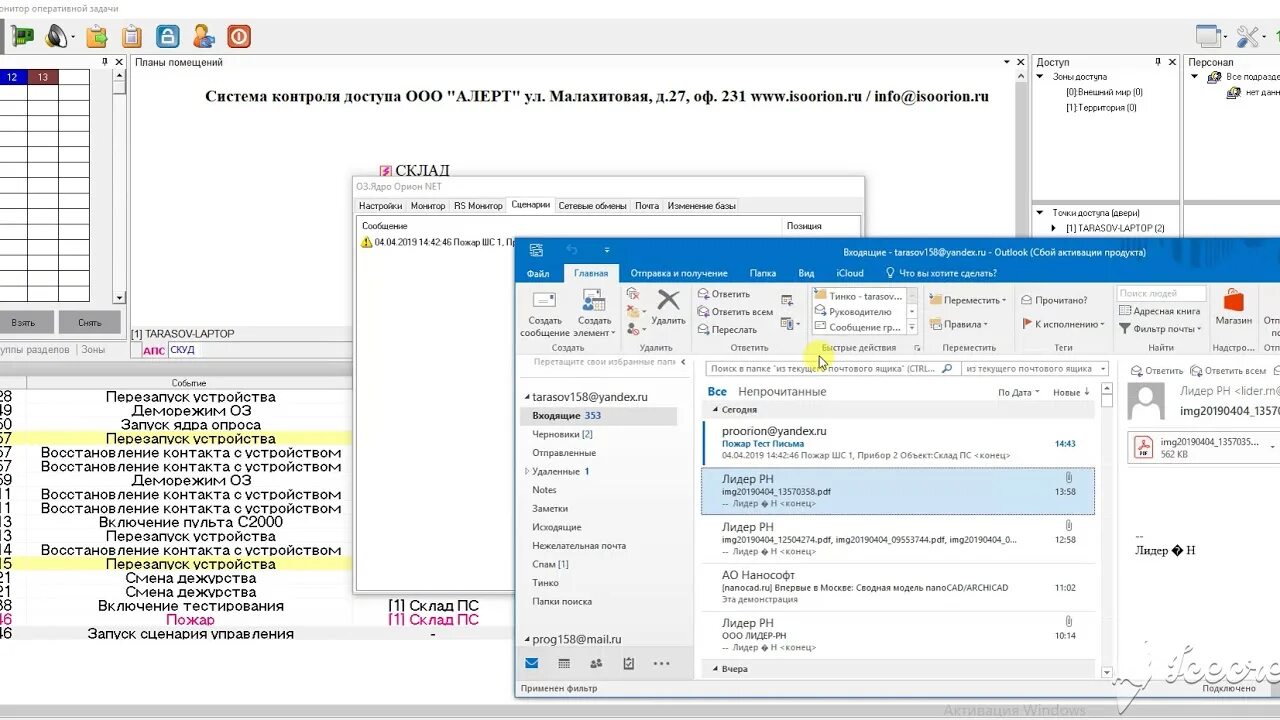The width and height of the screenshot is (1280, 720).
Task: Open the Изменение базы tab
Action: [701, 205]
